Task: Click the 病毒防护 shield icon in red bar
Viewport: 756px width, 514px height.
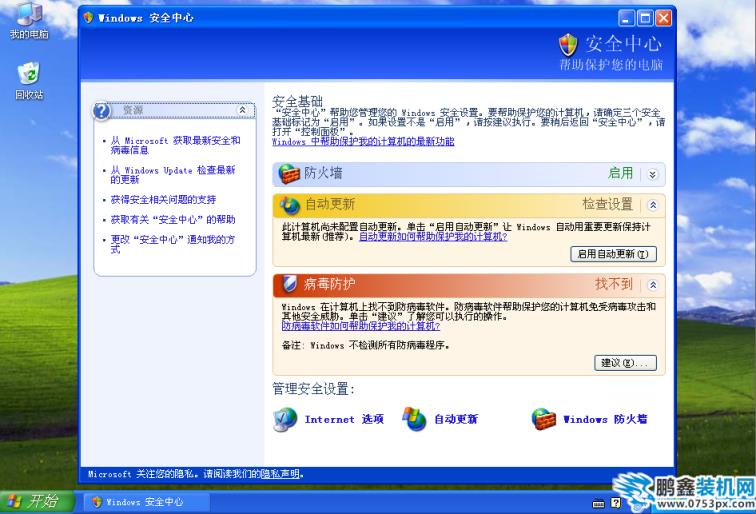Action: tap(289, 284)
